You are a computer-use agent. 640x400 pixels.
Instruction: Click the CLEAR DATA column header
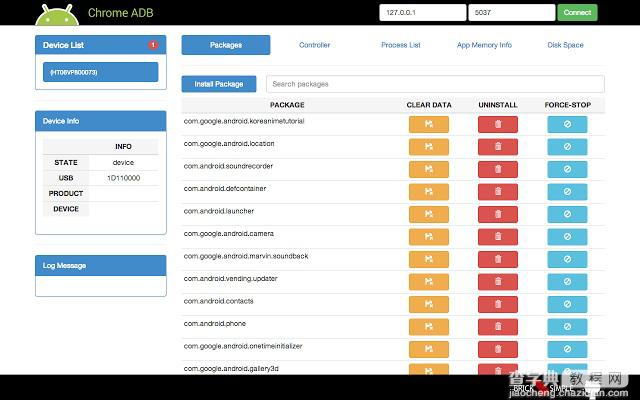[429, 105]
